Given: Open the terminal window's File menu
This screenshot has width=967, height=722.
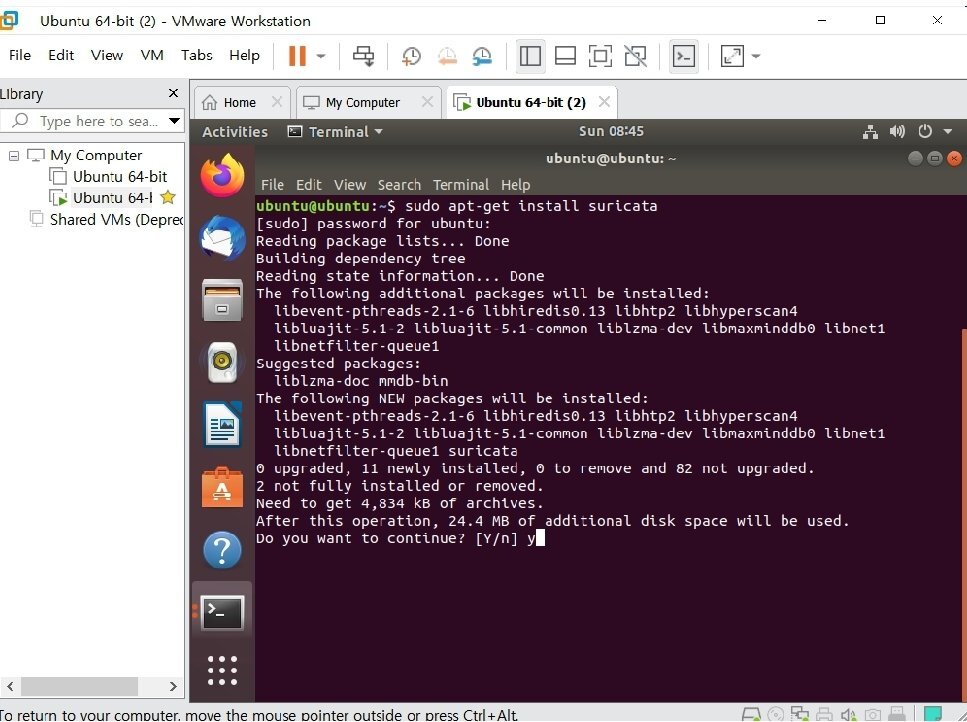Looking at the screenshot, I should click(x=272, y=185).
